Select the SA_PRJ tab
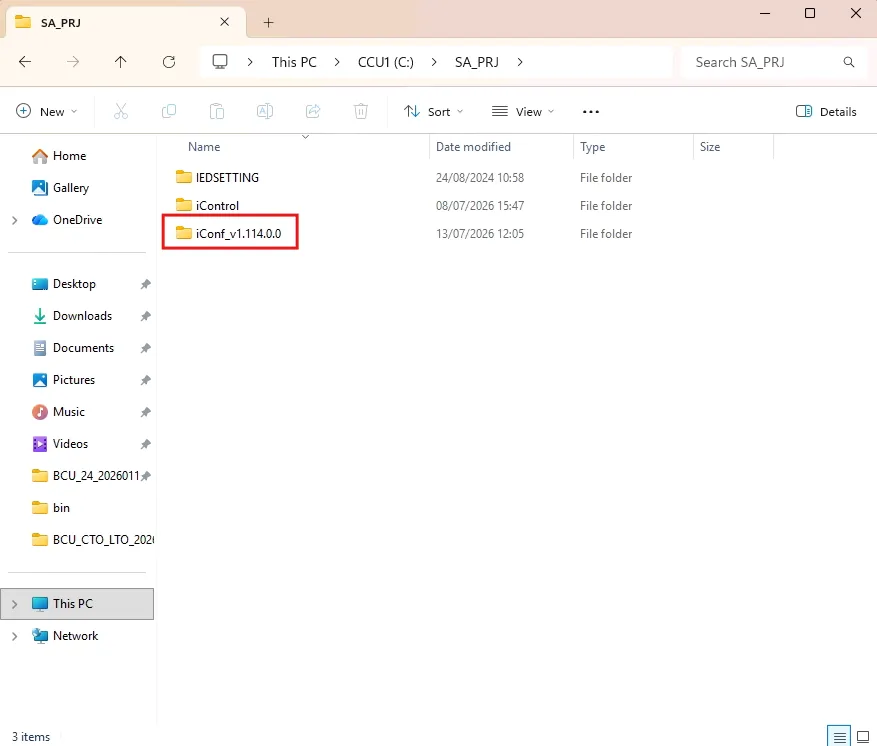 pyautogui.click(x=125, y=22)
